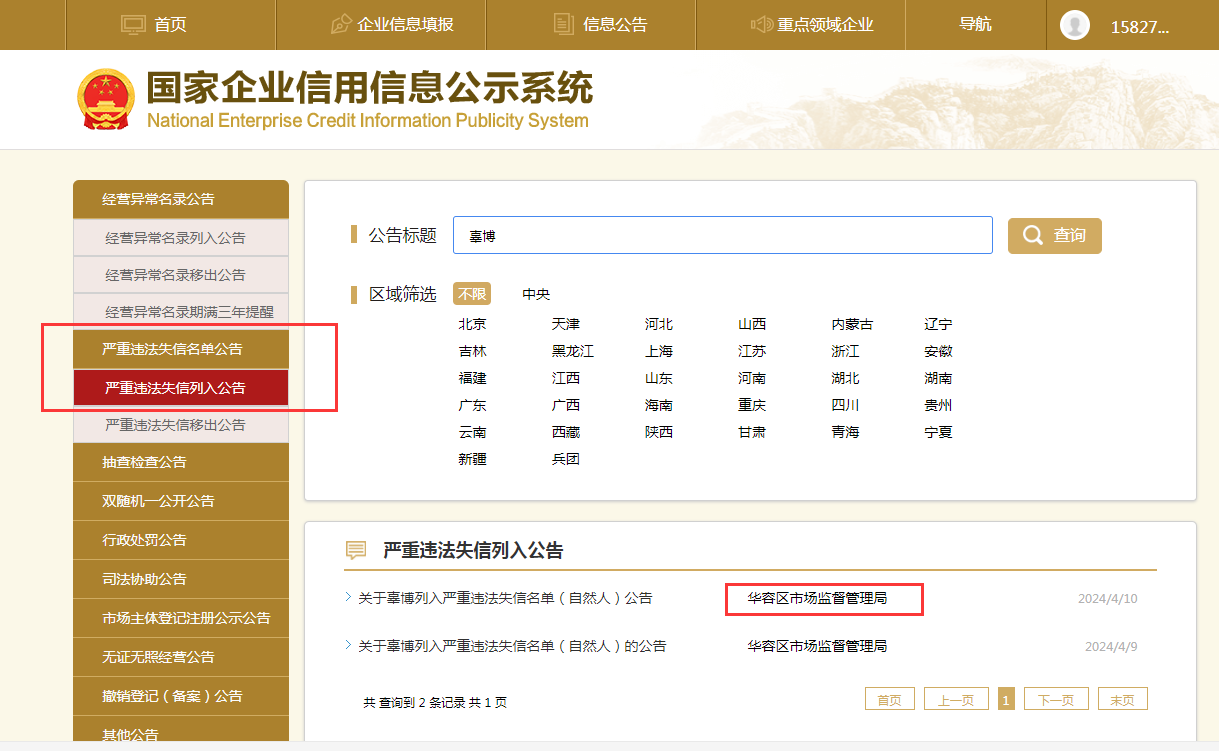This screenshot has width=1219, height=751.
Task: Expand 市场主体登记注册公示公告 sidebar section
Action: click(181, 618)
